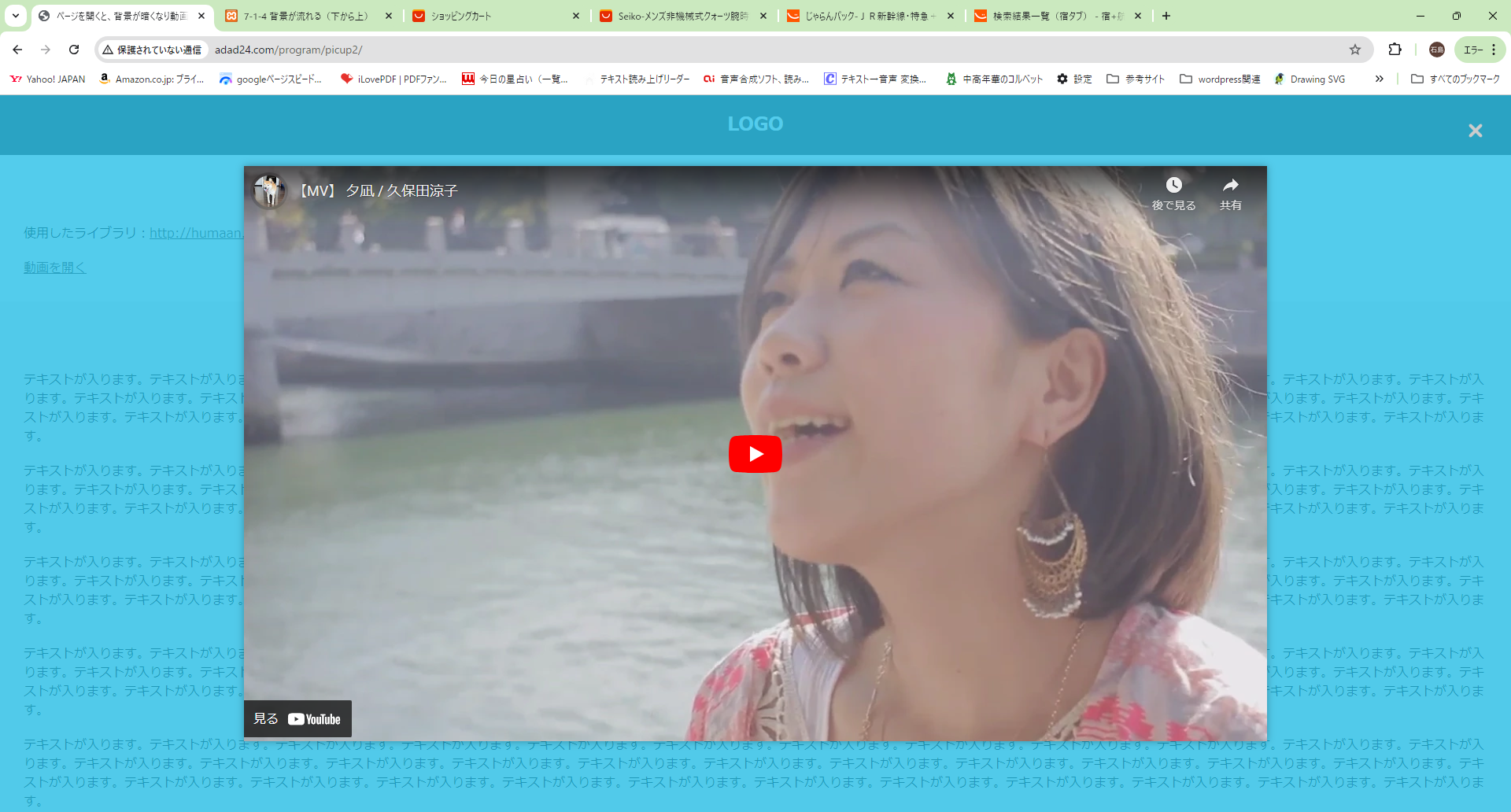Show more bookmarks with chevron

pyautogui.click(x=1379, y=79)
